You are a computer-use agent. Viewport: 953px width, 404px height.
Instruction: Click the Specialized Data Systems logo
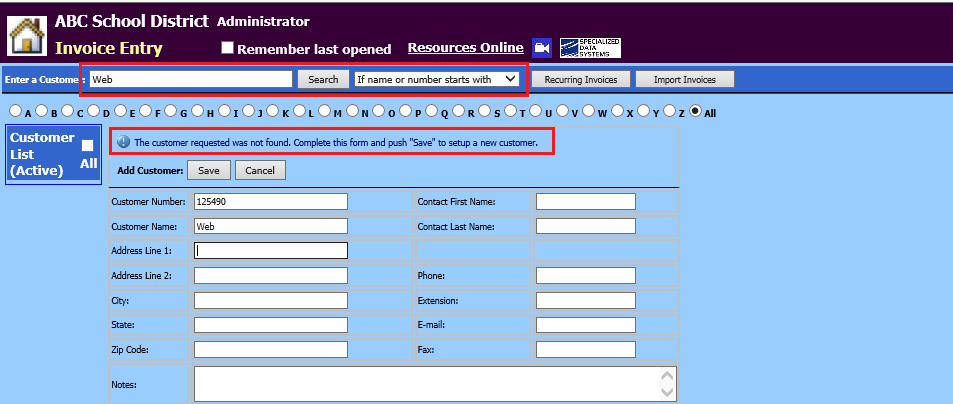590,48
